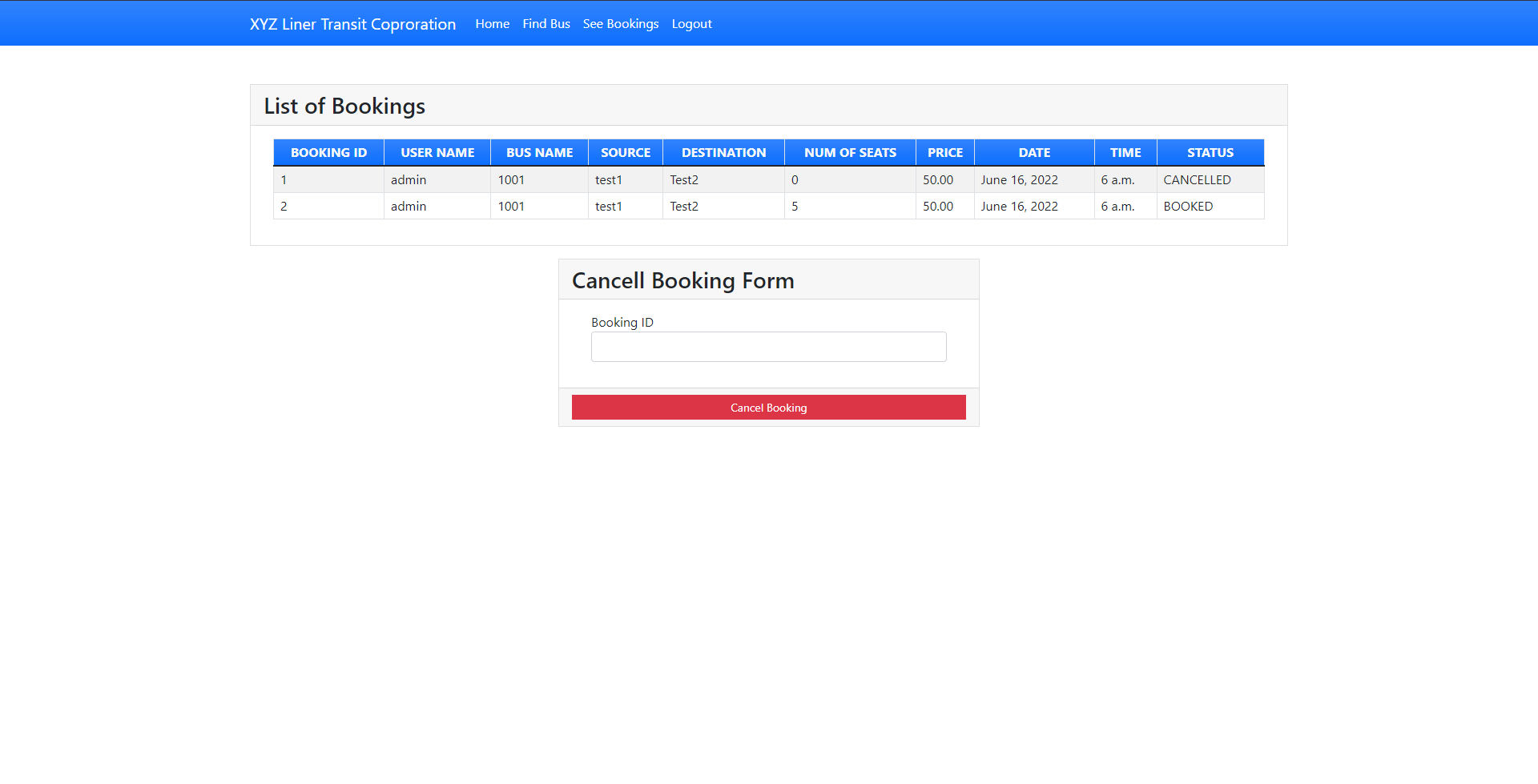Click the BOOKED status cell

point(1210,207)
